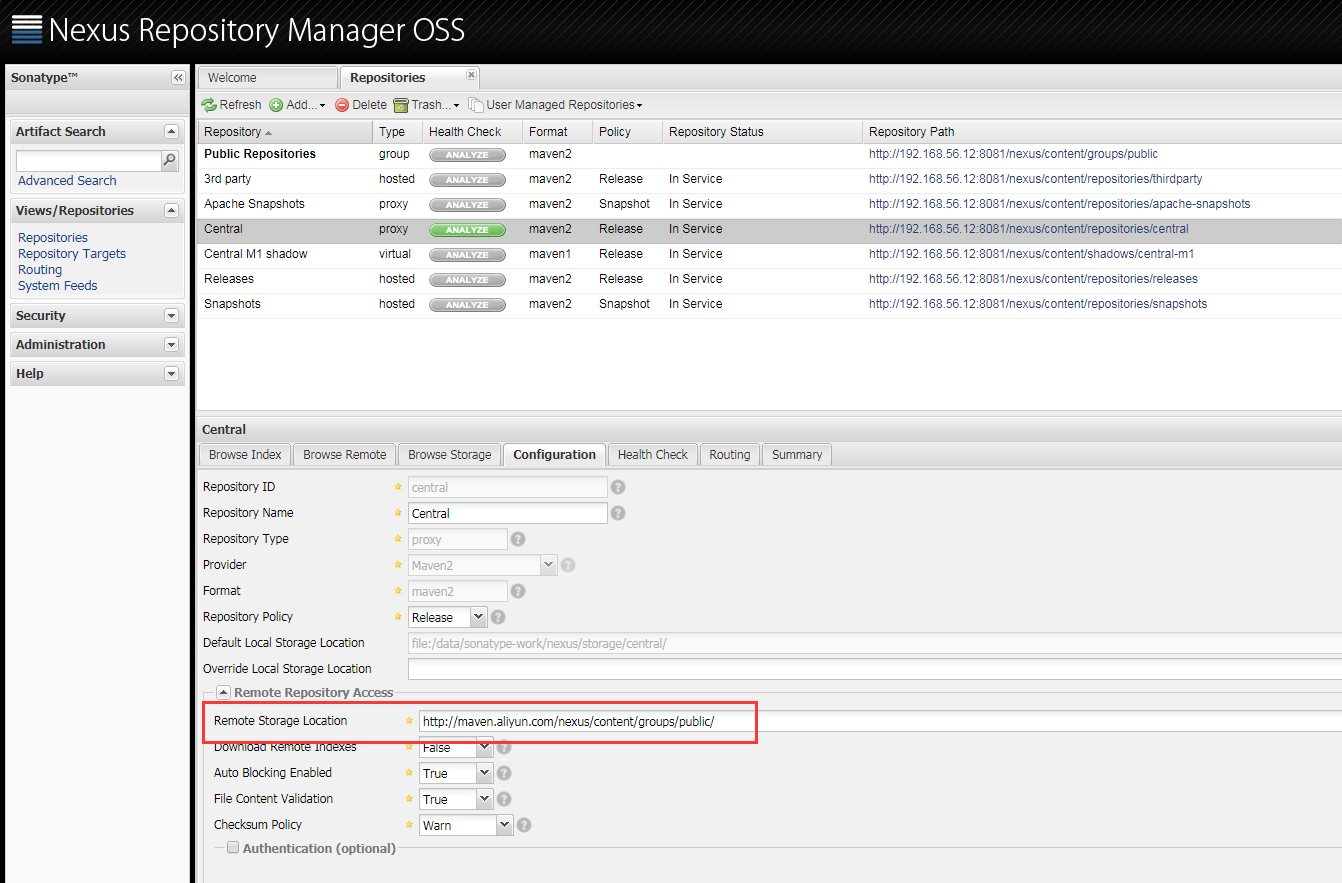Click the Delete repository button

coord(361,105)
